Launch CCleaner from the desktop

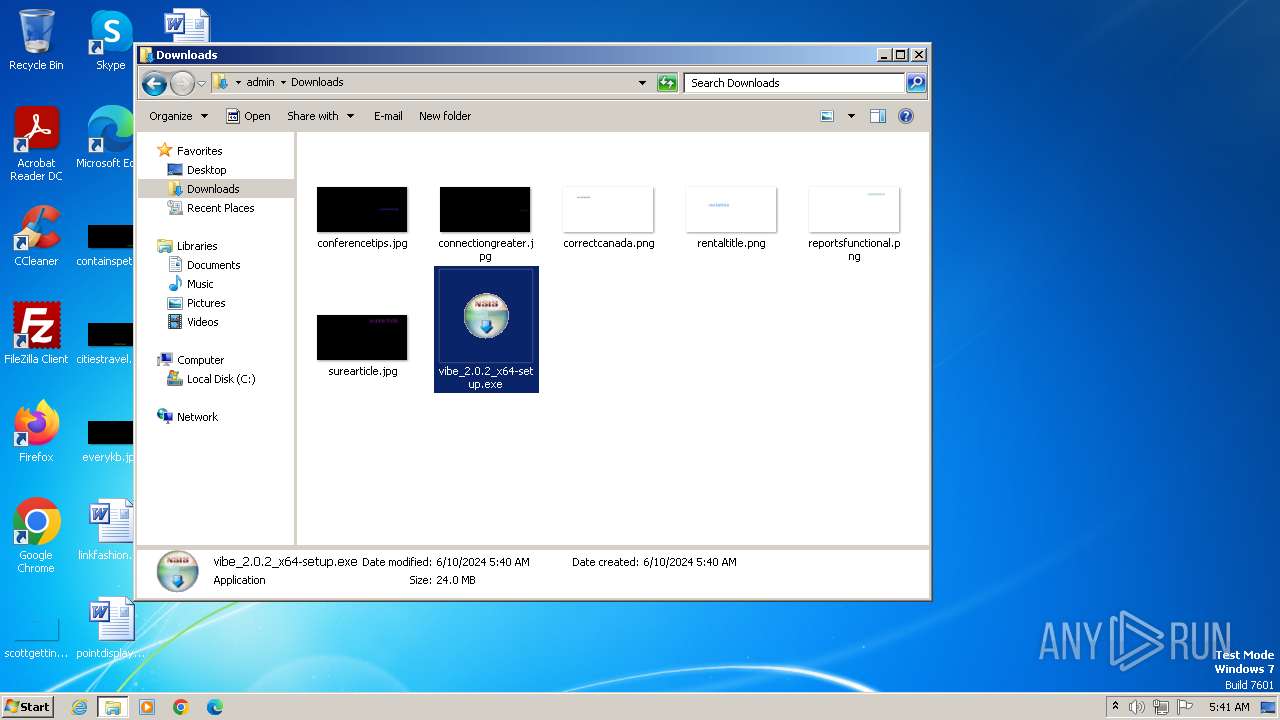pos(36,236)
